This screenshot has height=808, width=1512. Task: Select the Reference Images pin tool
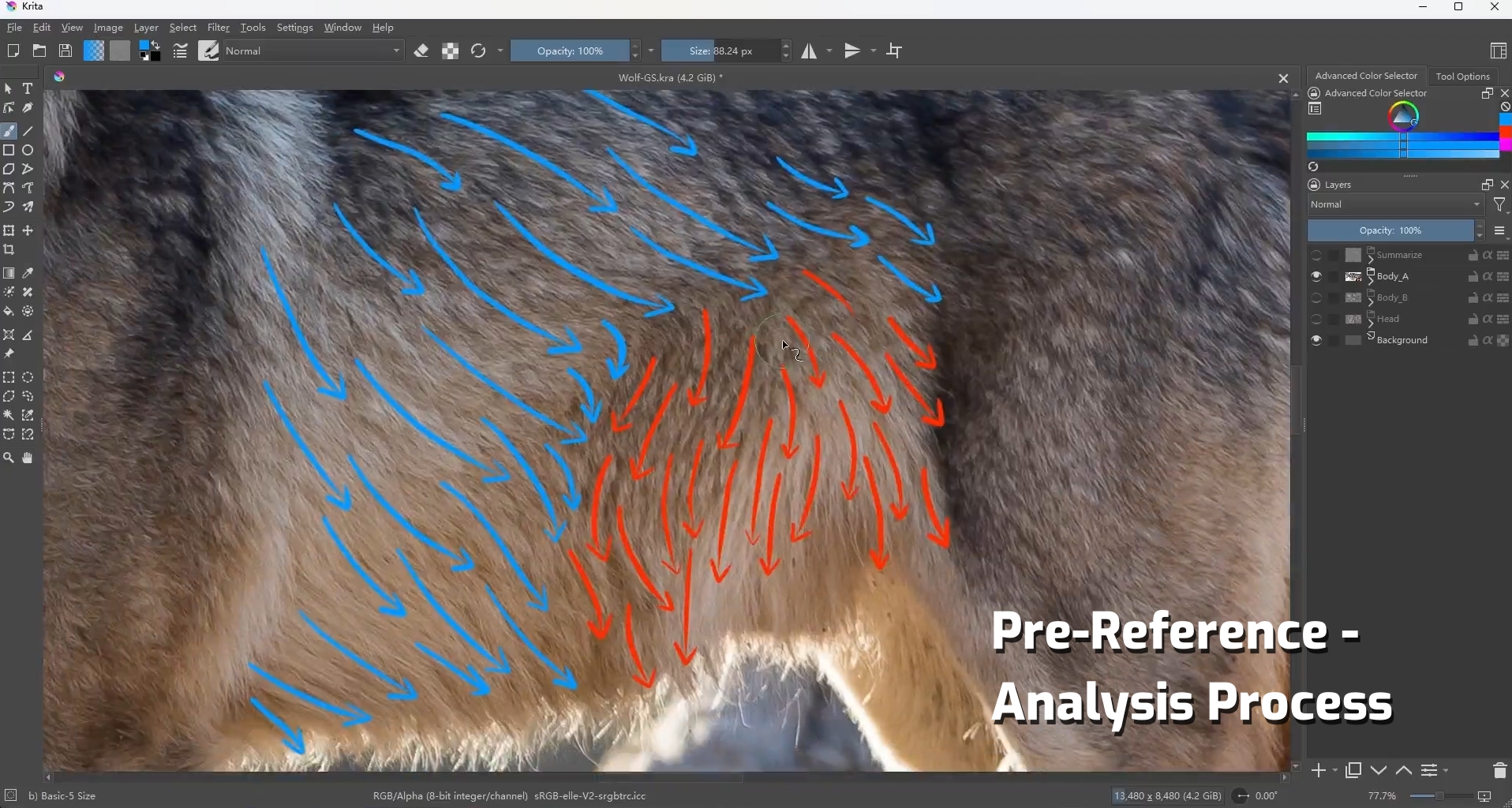[x=9, y=354]
